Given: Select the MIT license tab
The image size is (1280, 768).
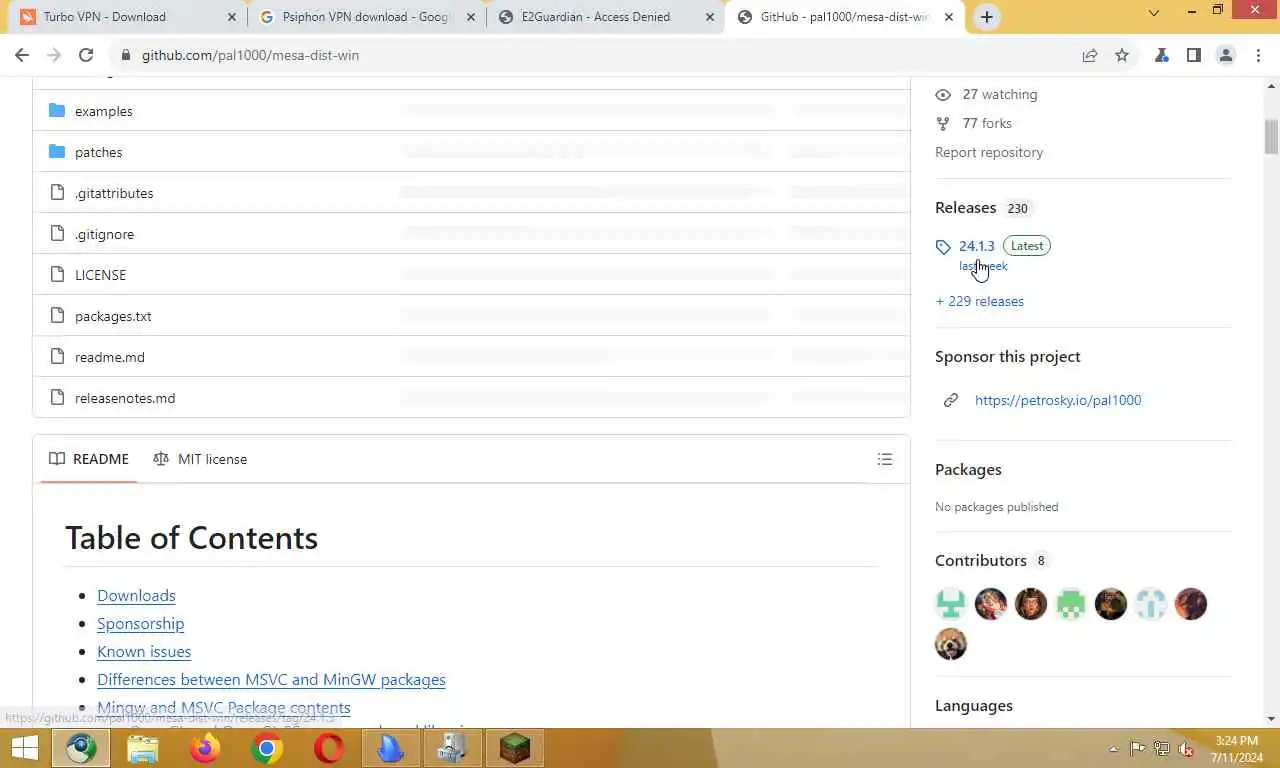Looking at the screenshot, I should 200,459.
